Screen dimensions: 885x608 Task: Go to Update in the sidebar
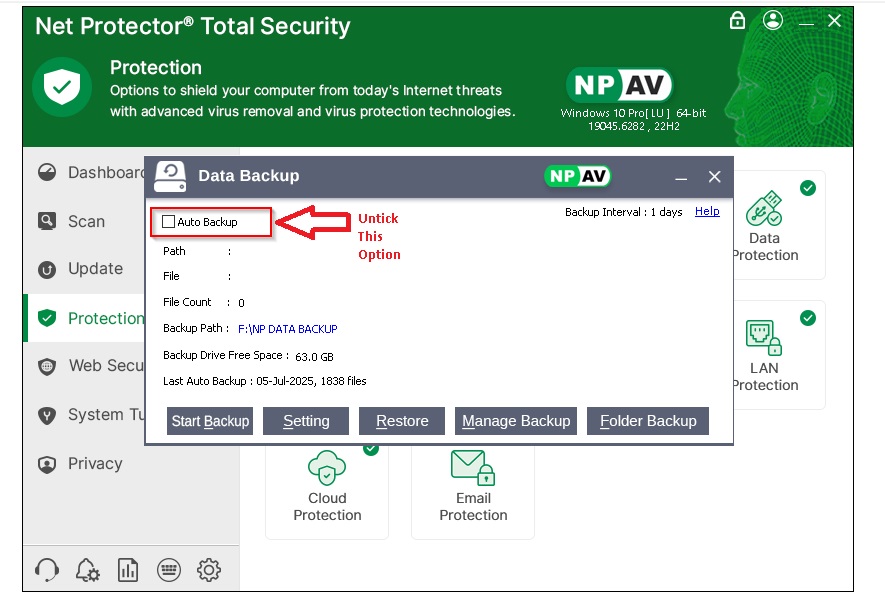click(94, 269)
